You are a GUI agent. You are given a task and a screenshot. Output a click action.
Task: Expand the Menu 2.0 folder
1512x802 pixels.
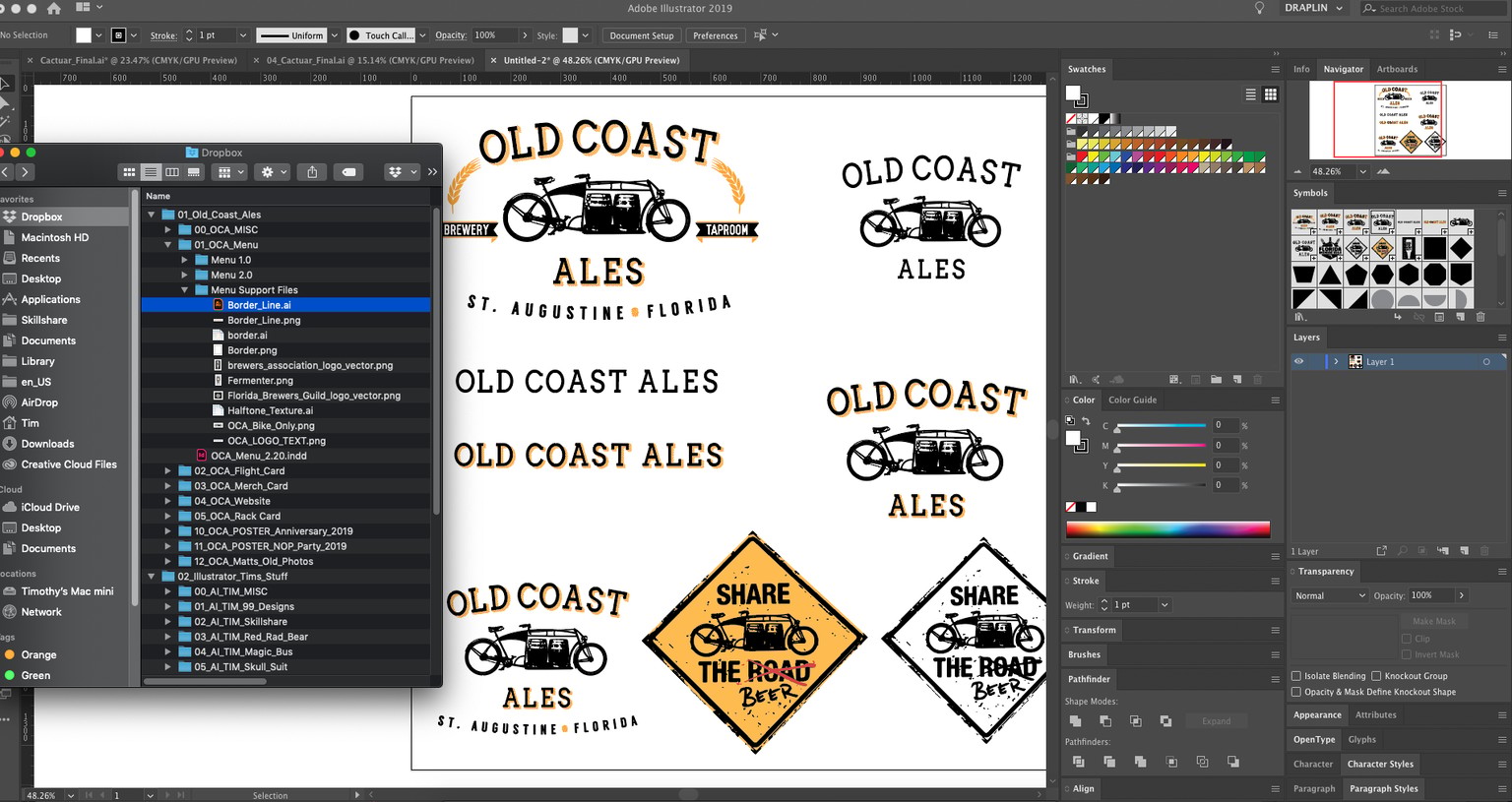[184, 275]
